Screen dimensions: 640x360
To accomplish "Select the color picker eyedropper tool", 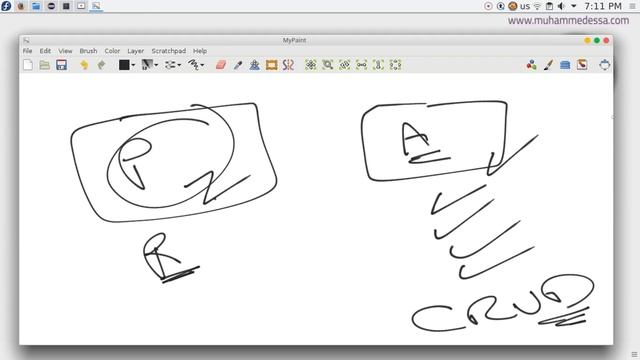I will coord(238,65).
